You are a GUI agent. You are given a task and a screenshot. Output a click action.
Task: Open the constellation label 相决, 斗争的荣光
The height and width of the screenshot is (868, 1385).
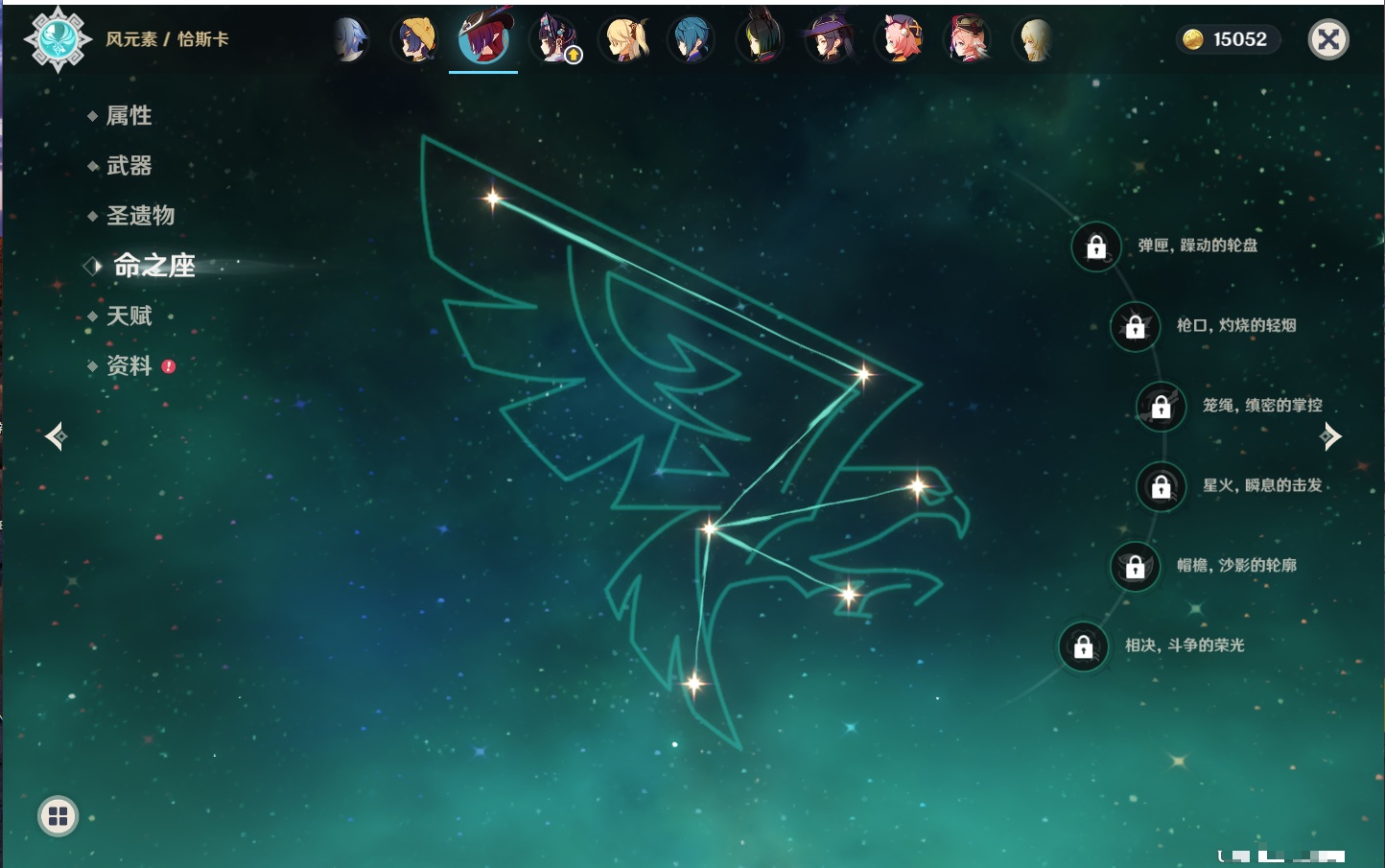[x=1185, y=645]
